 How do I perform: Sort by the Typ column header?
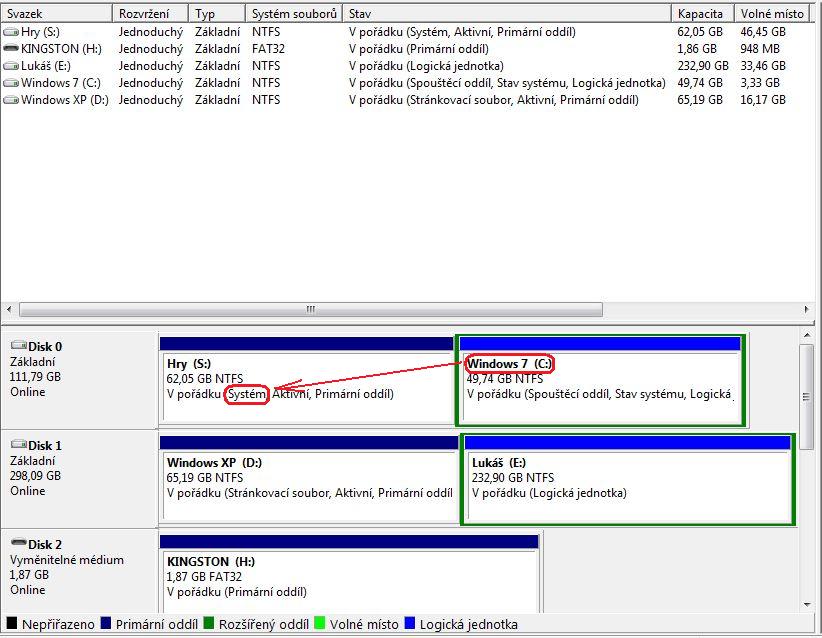point(217,14)
